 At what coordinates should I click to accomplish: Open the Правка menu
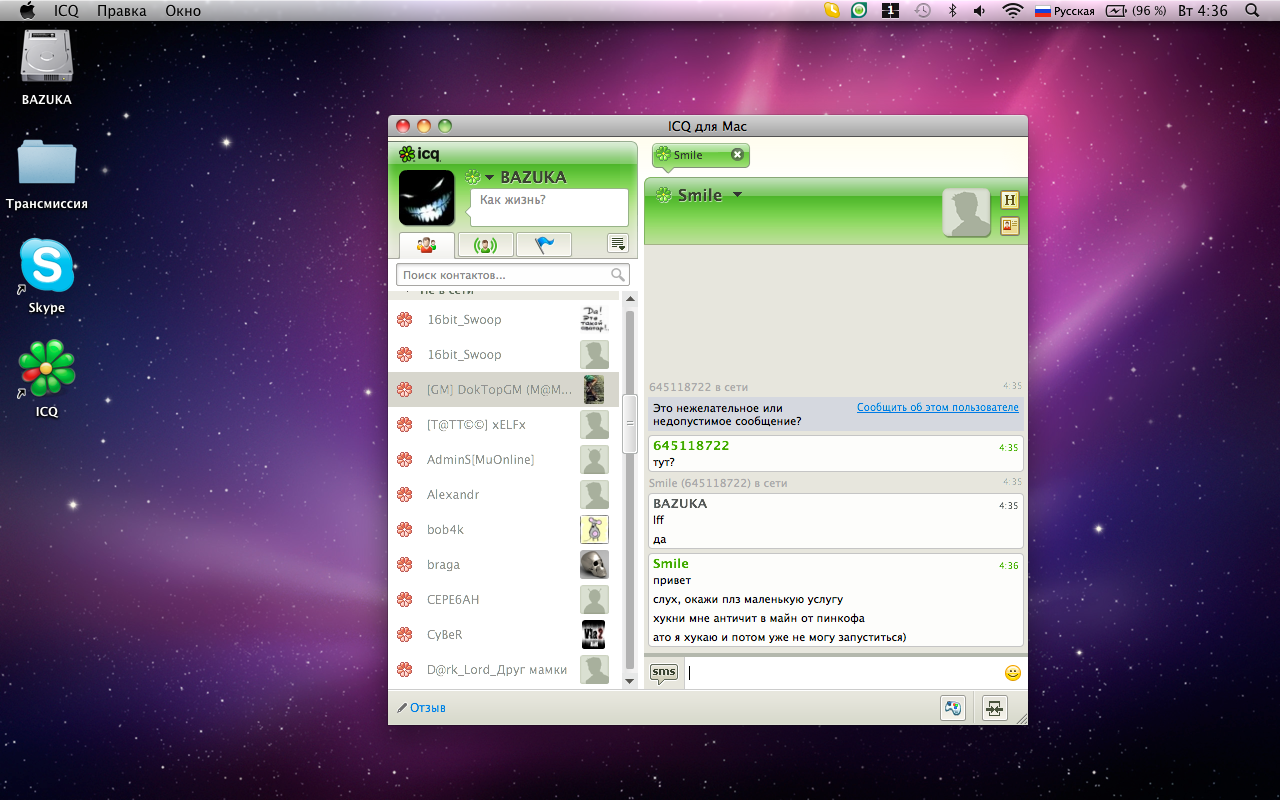point(122,11)
